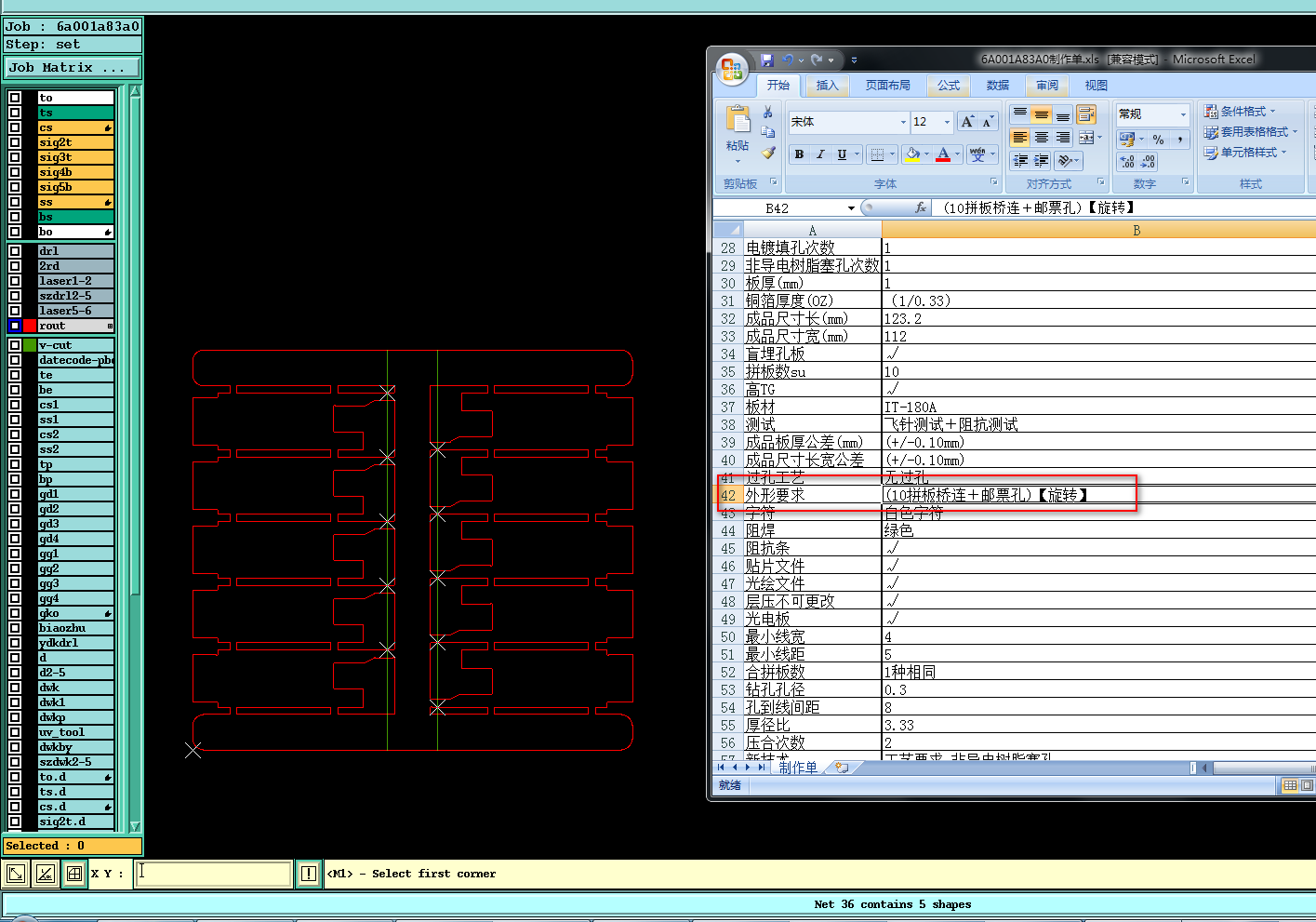Toggle checkbox for layer biaozhu
Viewport: 1316px width, 922px height.
[15, 628]
